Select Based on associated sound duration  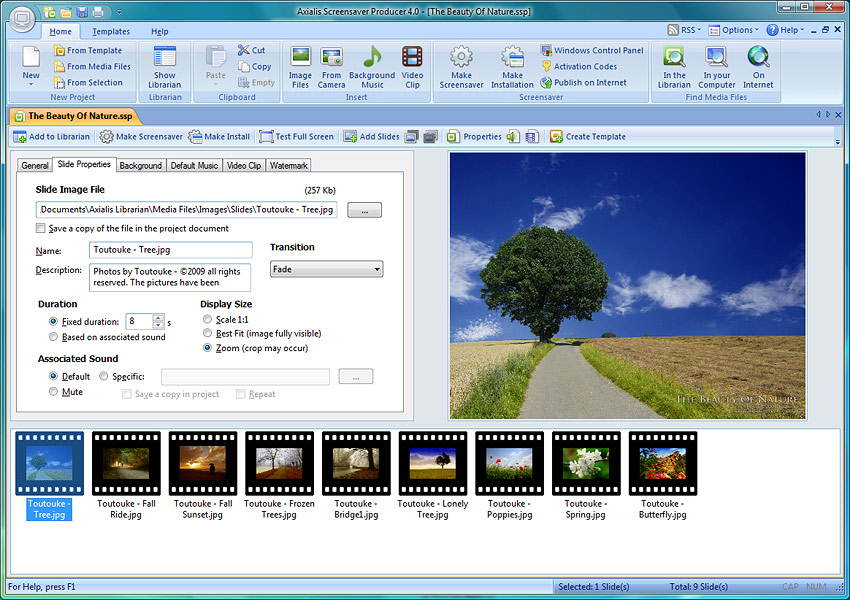54,338
